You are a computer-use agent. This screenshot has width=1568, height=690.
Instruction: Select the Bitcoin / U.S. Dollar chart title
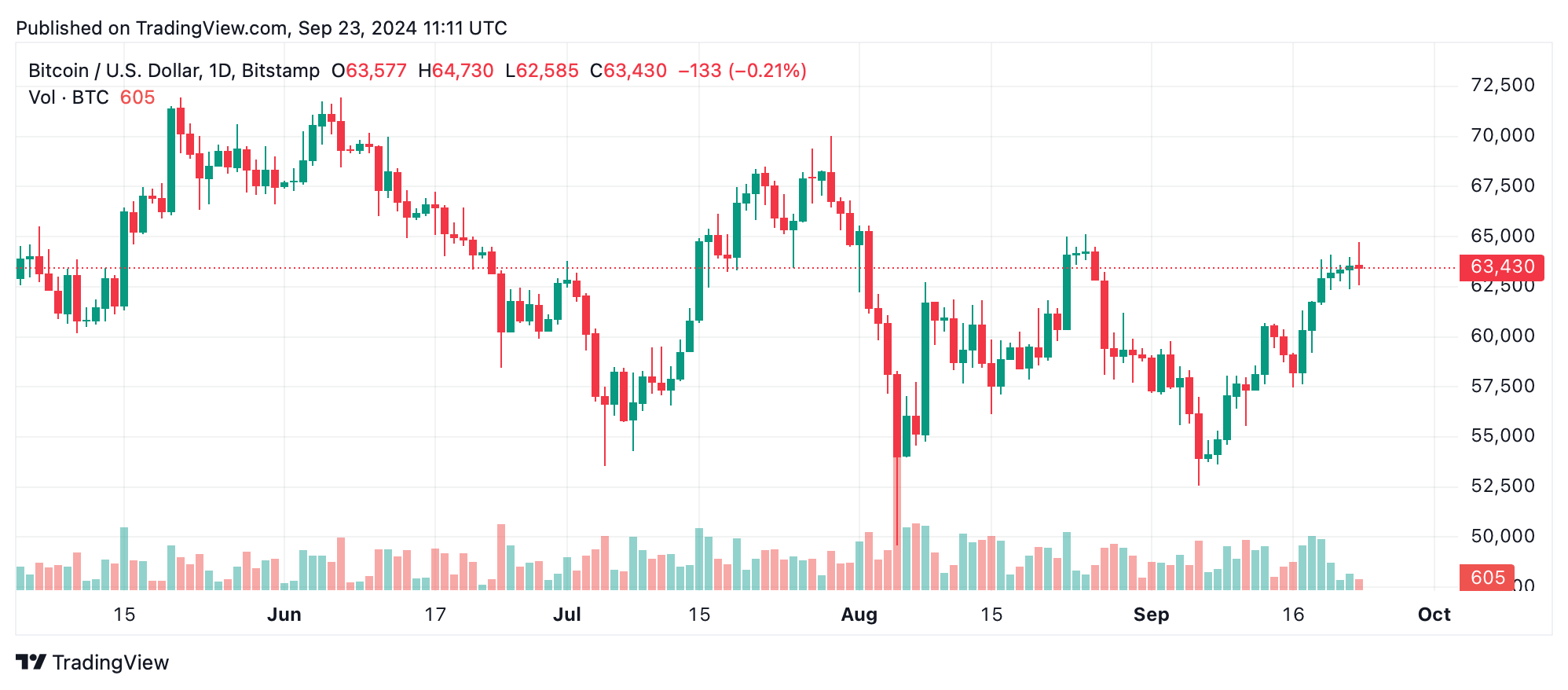174,71
